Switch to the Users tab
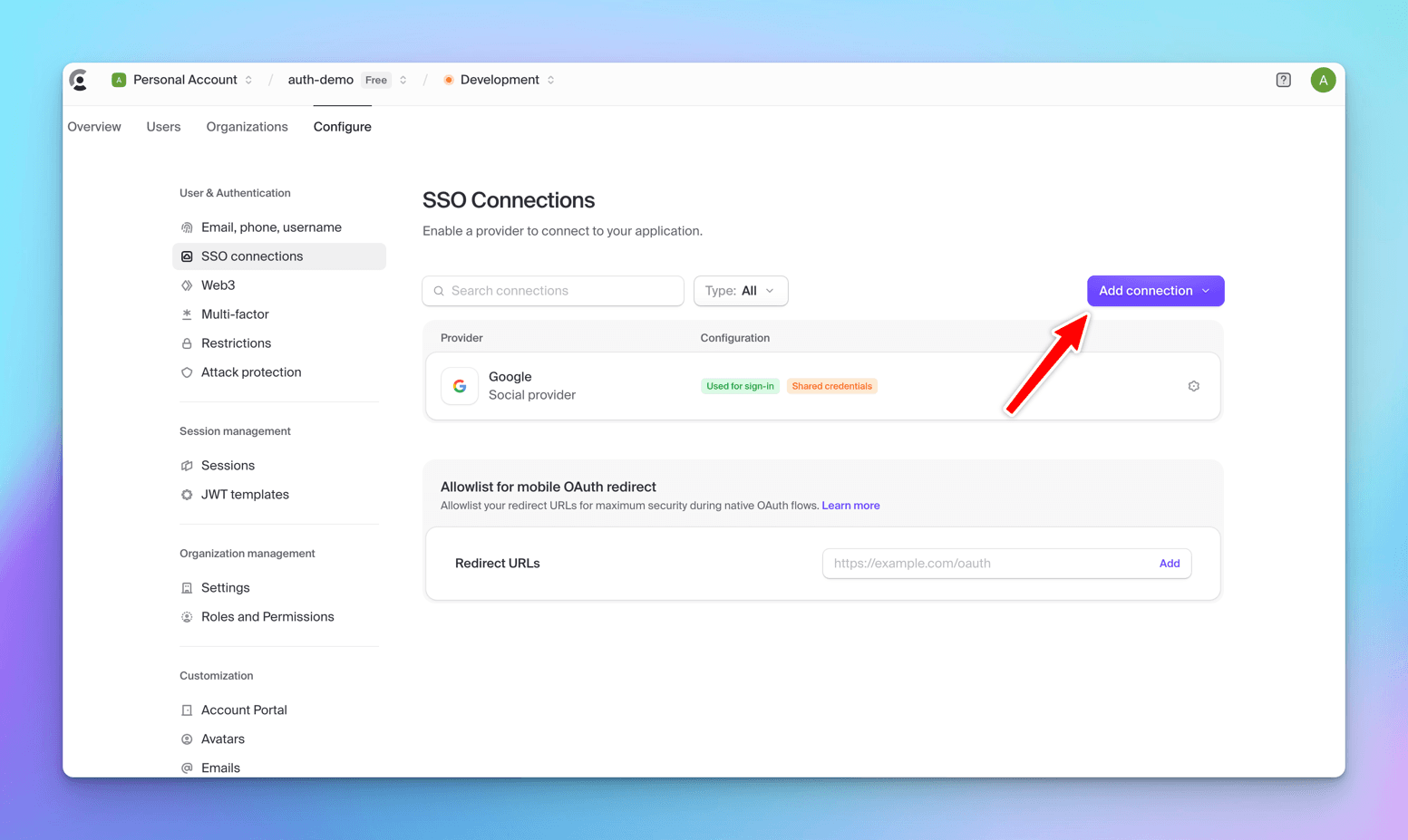This screenshot has width=1408, height=840. [x=163, y=127]
